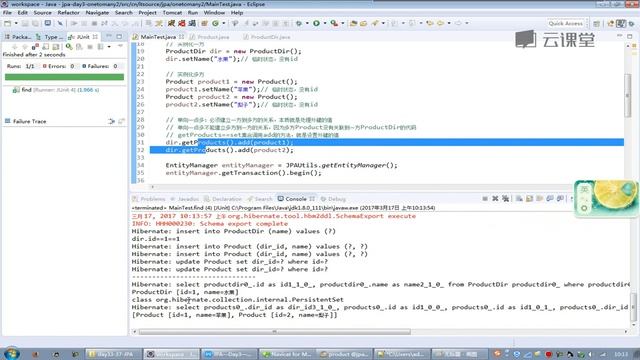Select the Next Failed Test arrow in JUnit
This screenshot has width=640, height=360.
(x=16, y=47)
